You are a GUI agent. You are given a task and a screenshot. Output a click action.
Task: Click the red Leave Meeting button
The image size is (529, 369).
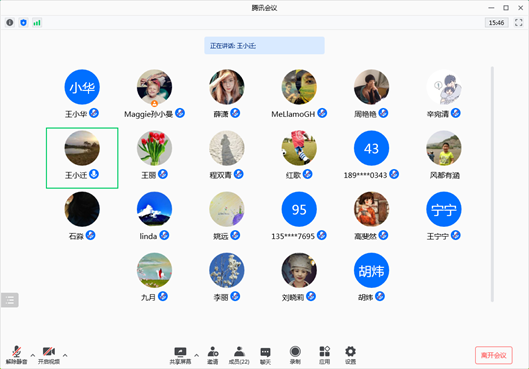494,355
